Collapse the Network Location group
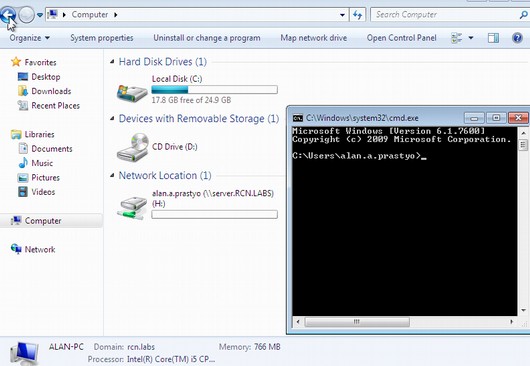530x366 pixels. pos(112,175)
